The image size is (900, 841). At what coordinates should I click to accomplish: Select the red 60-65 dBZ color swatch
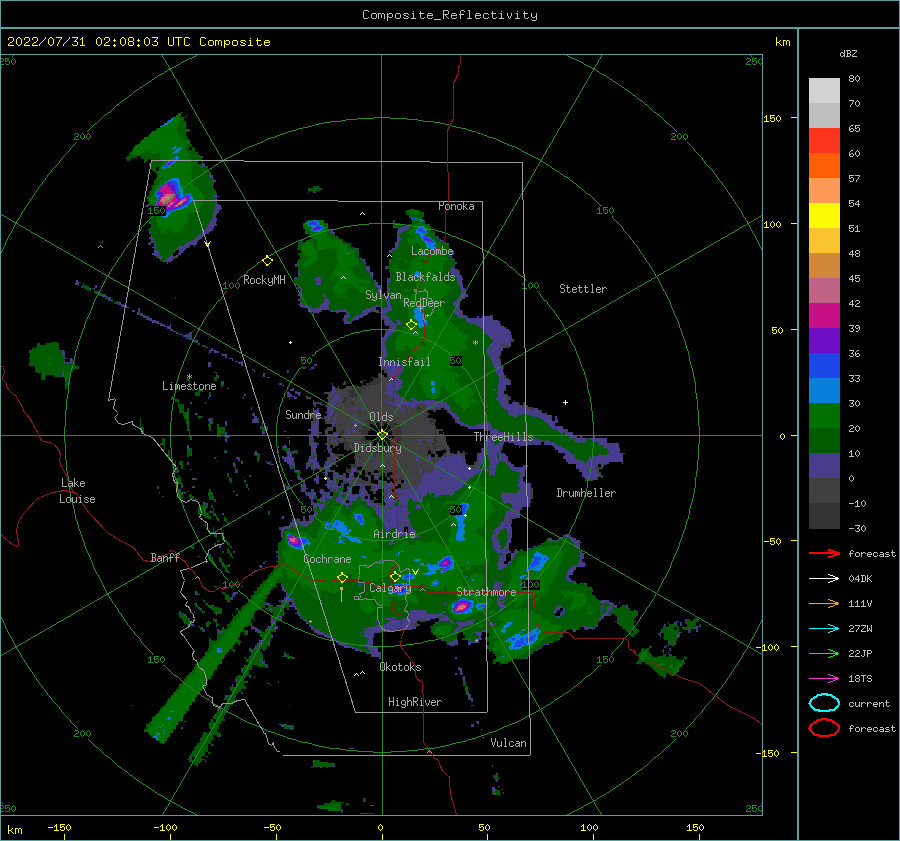824,141
